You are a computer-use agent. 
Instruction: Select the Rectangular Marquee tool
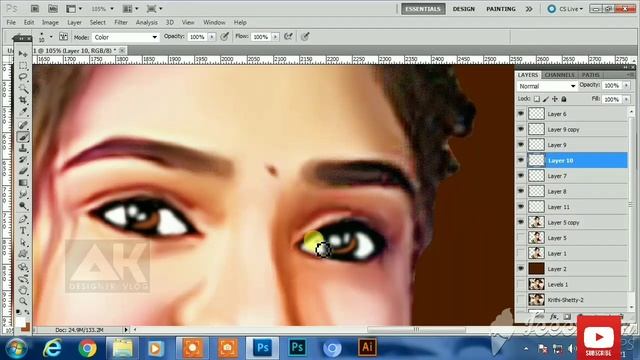(23, 65)
